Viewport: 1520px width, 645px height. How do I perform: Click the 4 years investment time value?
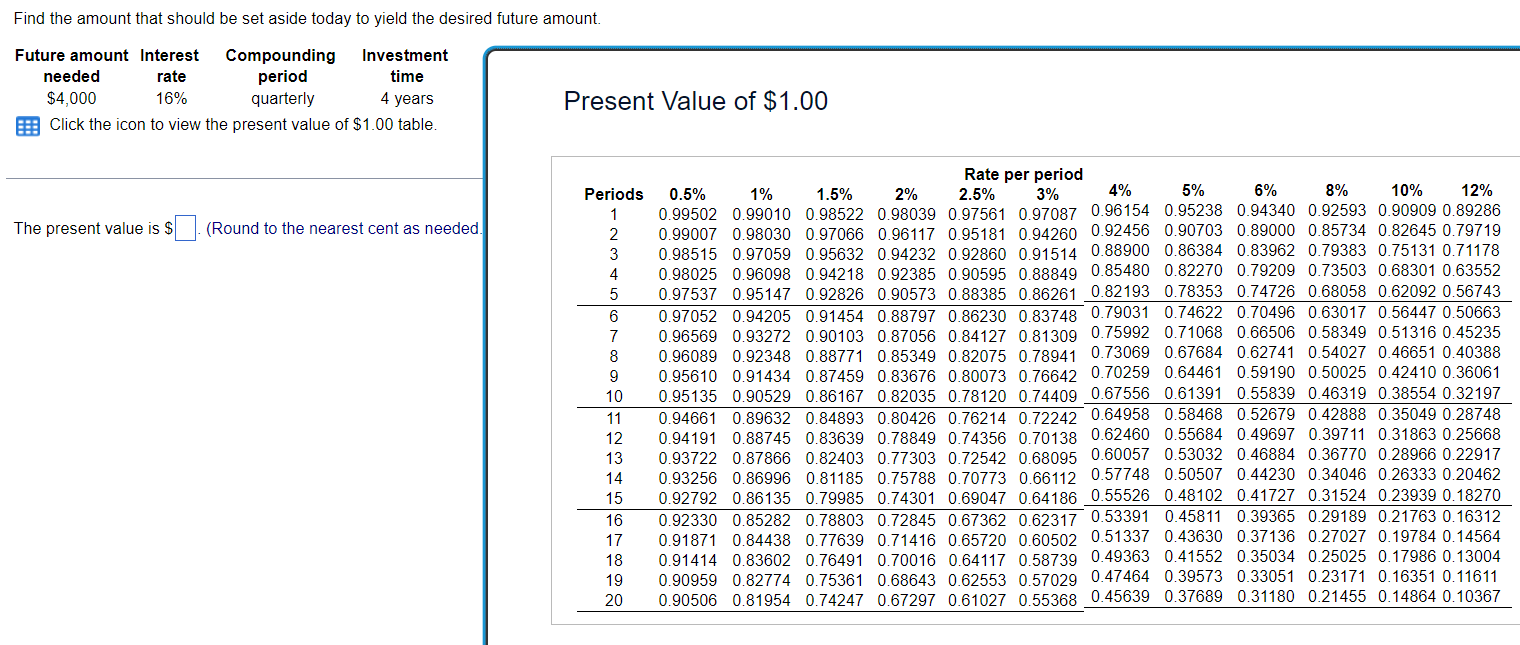click(406, 98)
